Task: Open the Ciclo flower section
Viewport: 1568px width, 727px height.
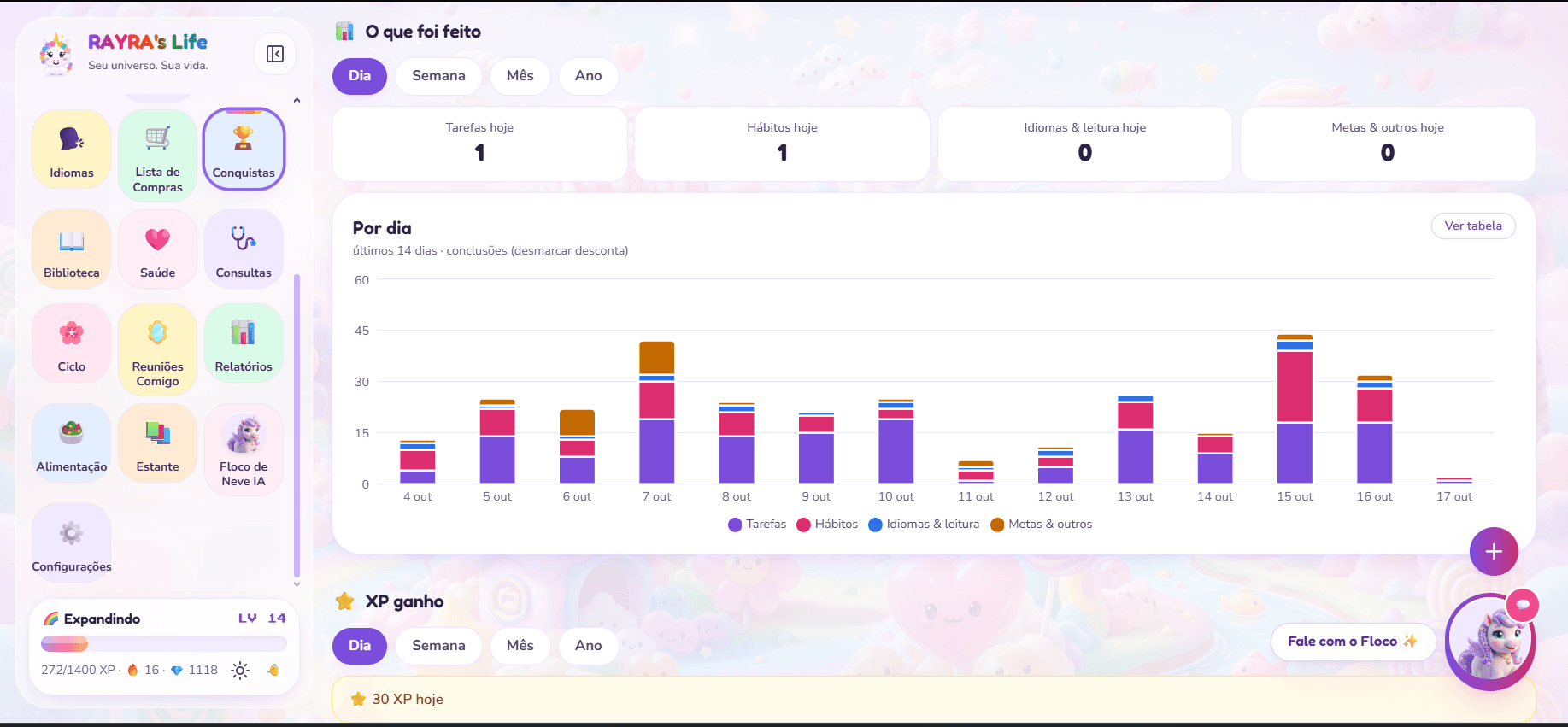Action: tap(72, 343)
